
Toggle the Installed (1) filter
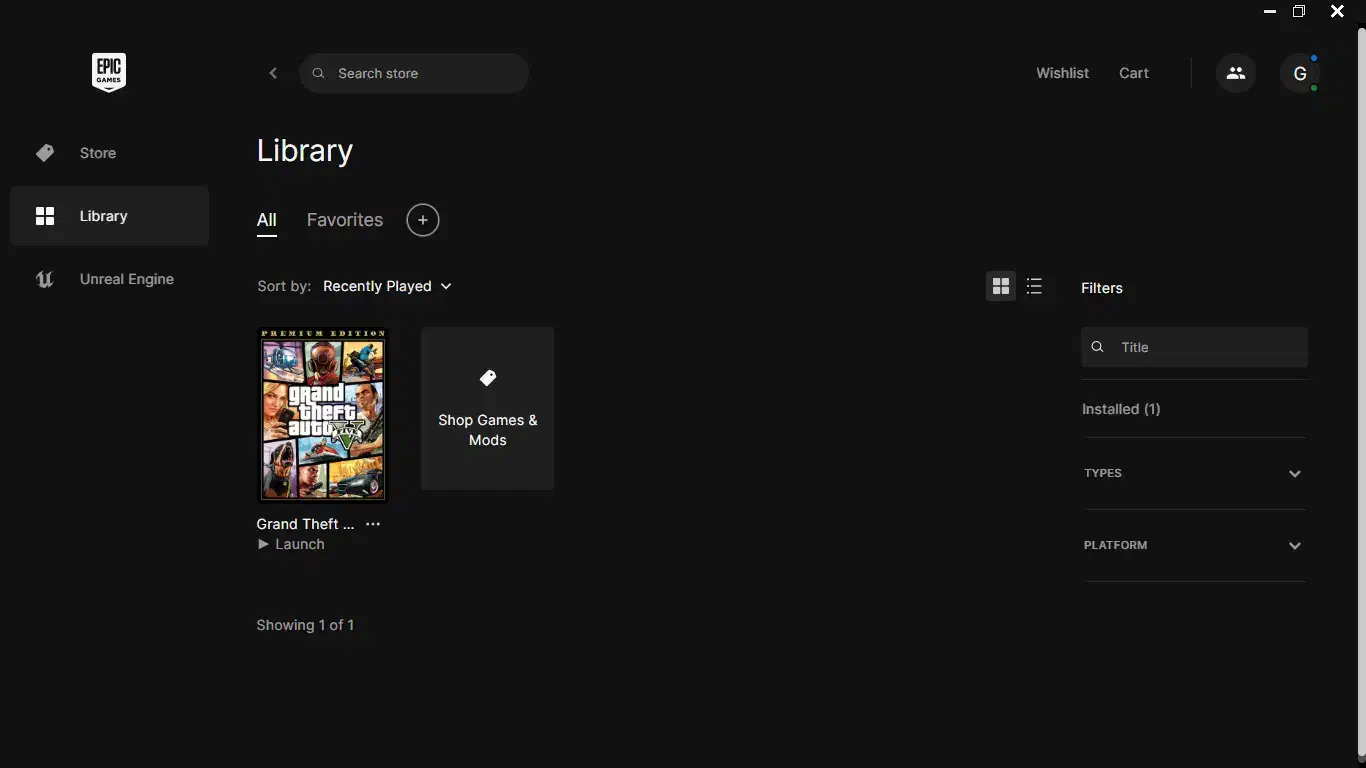(1121, 409)
